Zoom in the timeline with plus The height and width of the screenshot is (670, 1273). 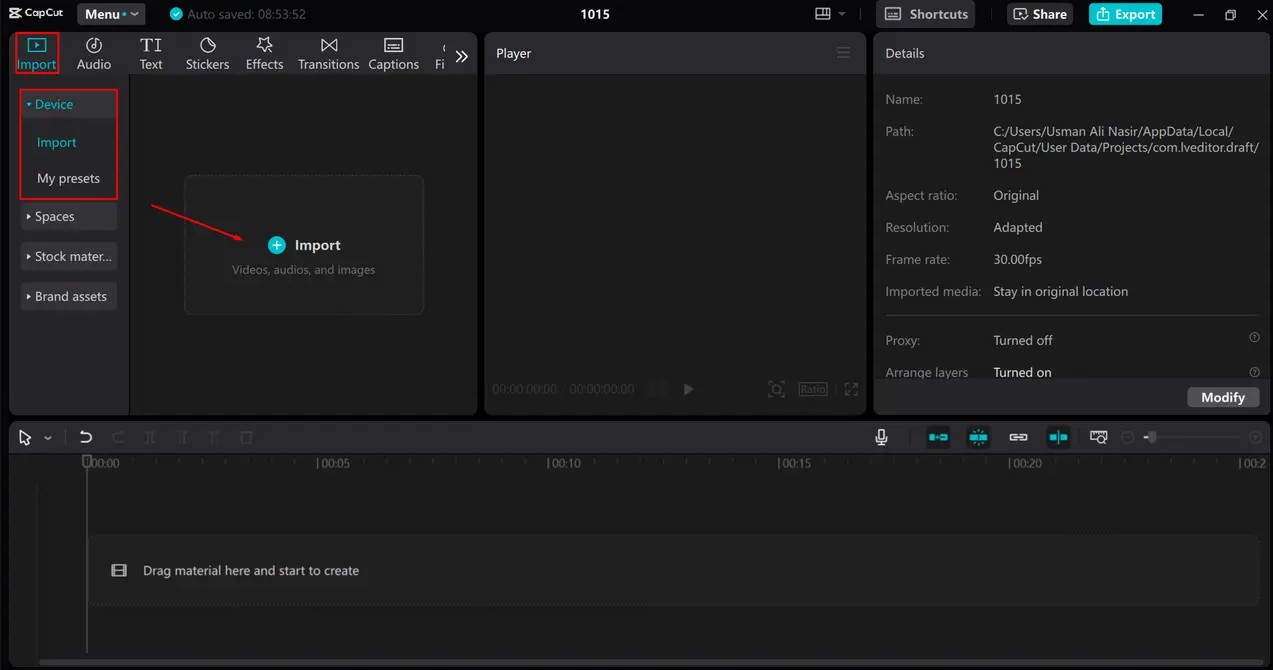tap(1255, 437)
